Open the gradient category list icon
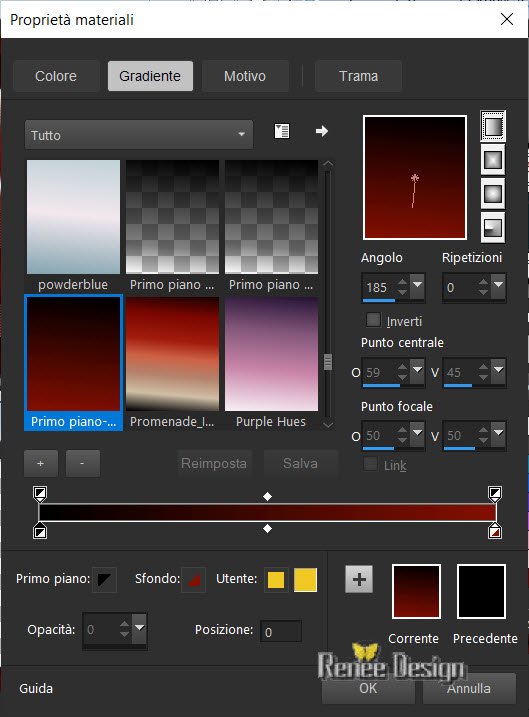 coord(282,131)
